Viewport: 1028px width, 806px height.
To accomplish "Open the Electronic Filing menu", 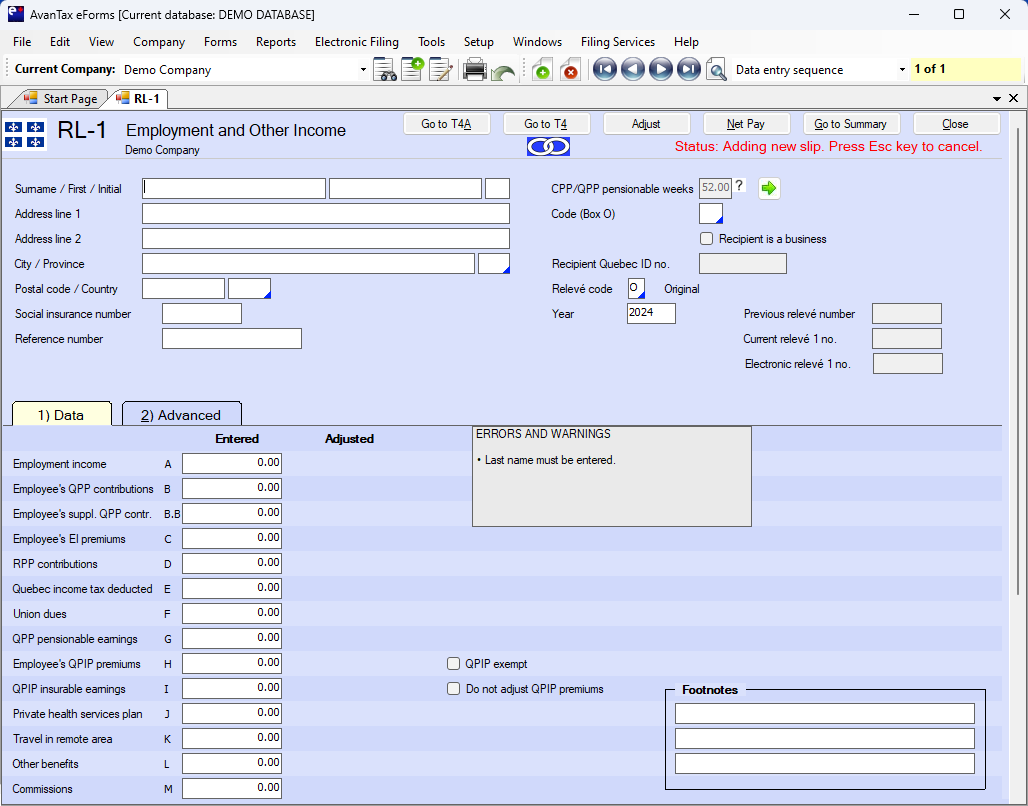I will (356, 42).
